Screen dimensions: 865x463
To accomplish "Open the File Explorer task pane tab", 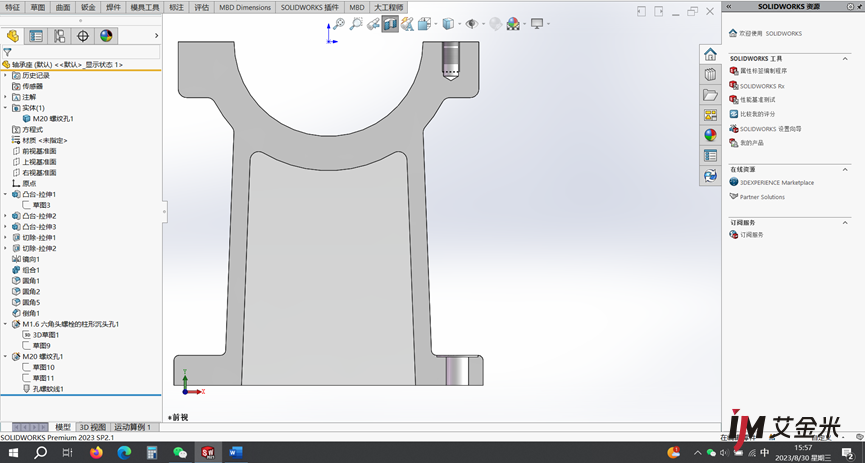I will (x=710, y=95).
